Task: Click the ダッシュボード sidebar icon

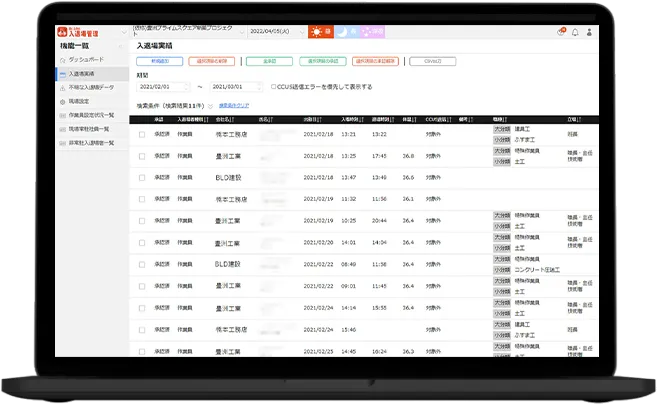Action: tap(63, 61)
